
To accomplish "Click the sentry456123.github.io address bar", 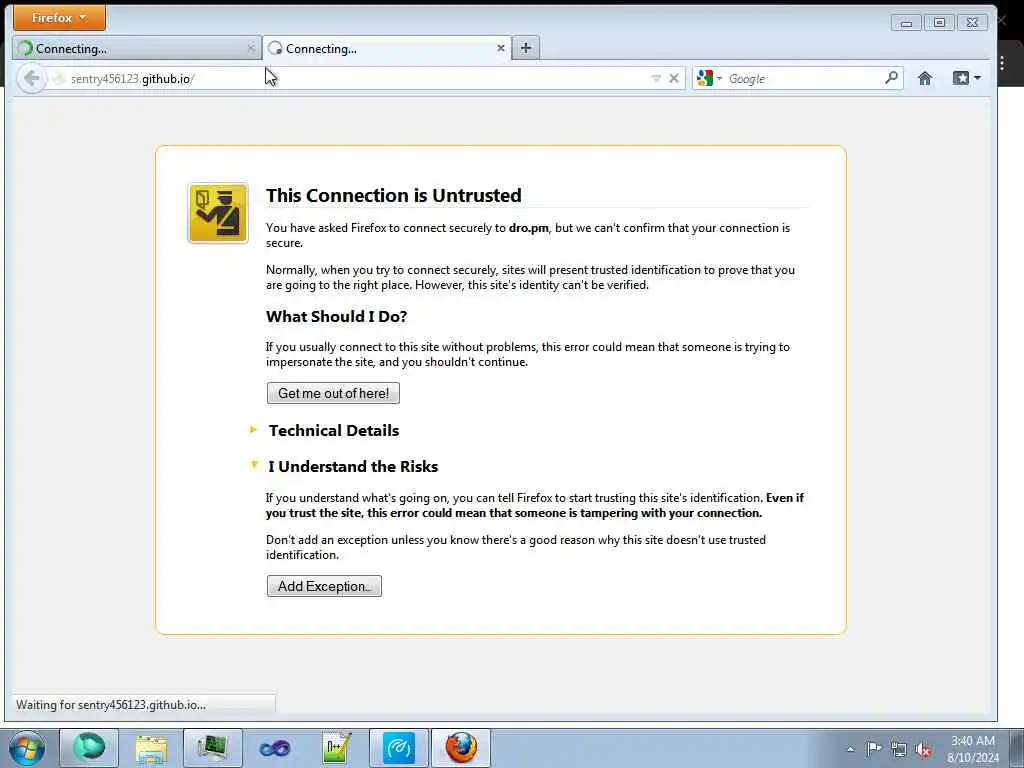I will point(353,78).
